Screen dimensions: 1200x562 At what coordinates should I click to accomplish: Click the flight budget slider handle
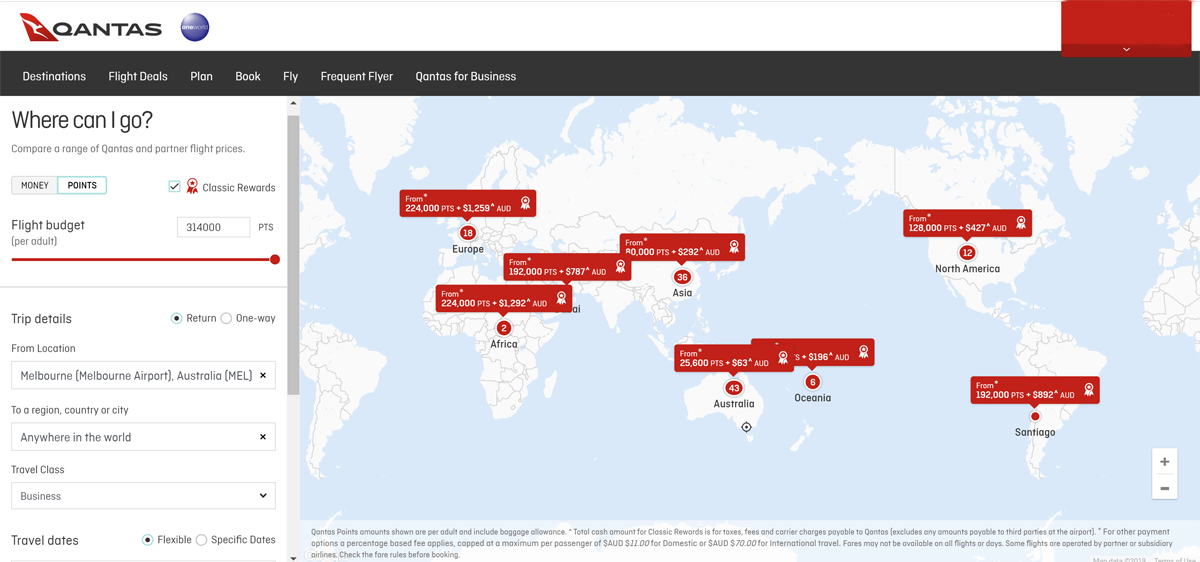click(275, 259)
